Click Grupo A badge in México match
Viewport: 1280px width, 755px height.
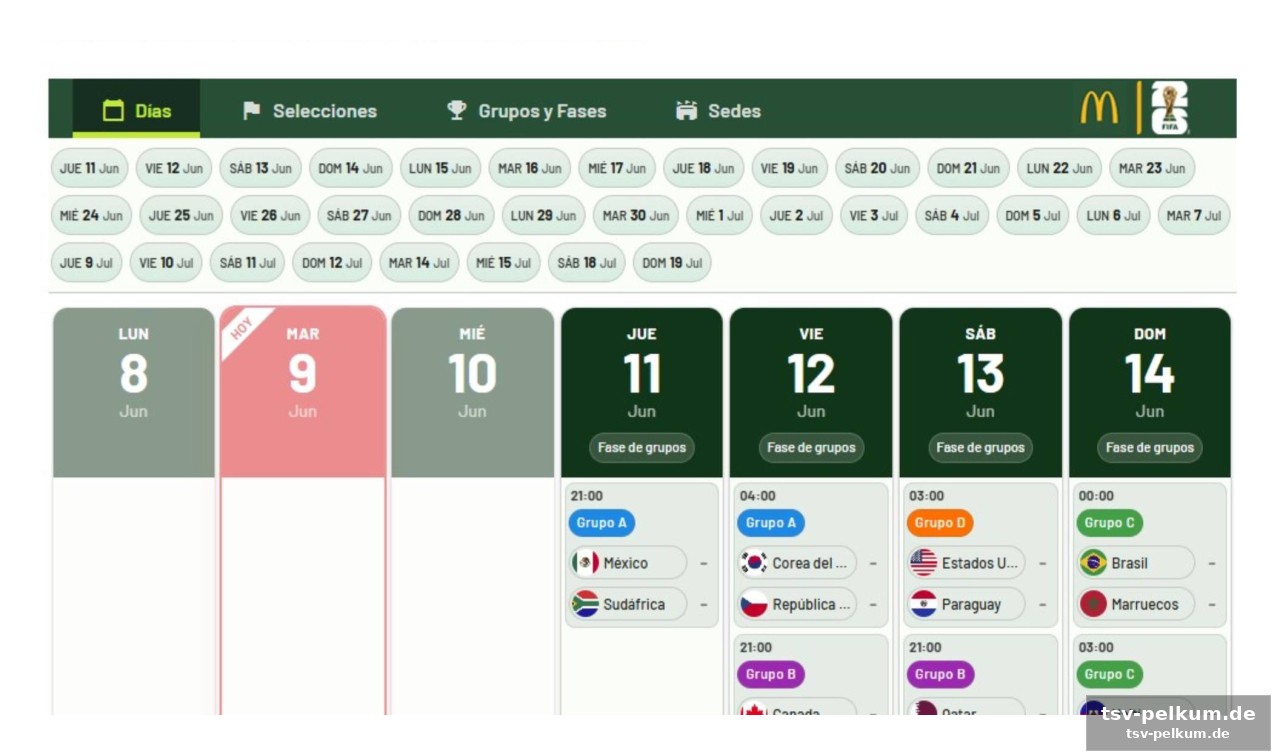[602, 522]
